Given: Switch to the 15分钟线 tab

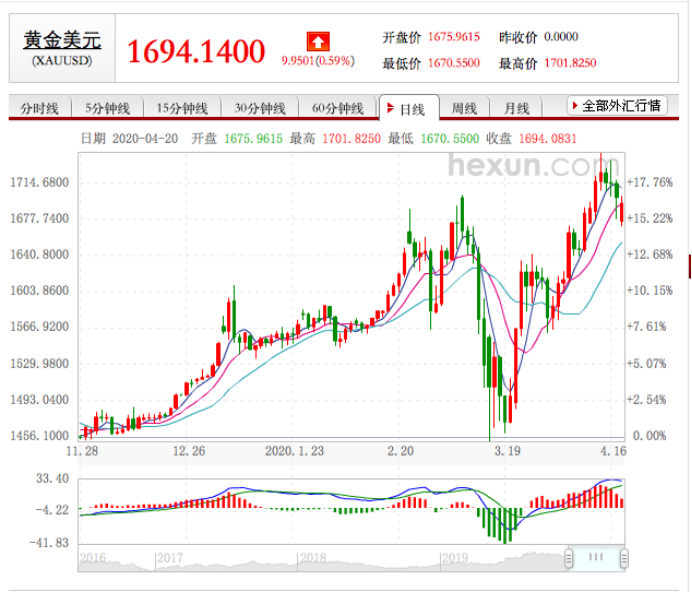Looking at the screenshot, I should pos(182,108).
